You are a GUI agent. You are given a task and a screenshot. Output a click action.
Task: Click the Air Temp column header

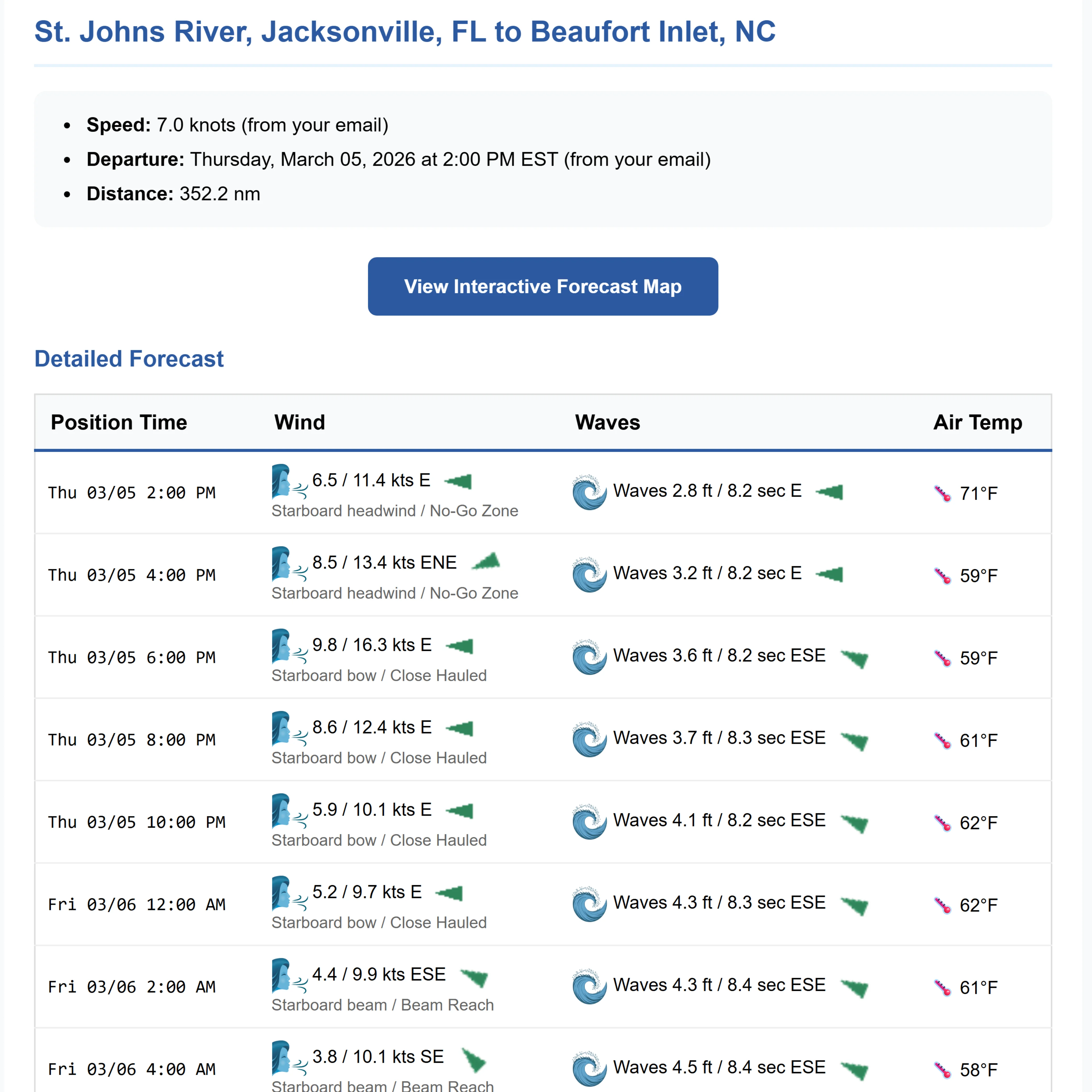pos(977,422)
